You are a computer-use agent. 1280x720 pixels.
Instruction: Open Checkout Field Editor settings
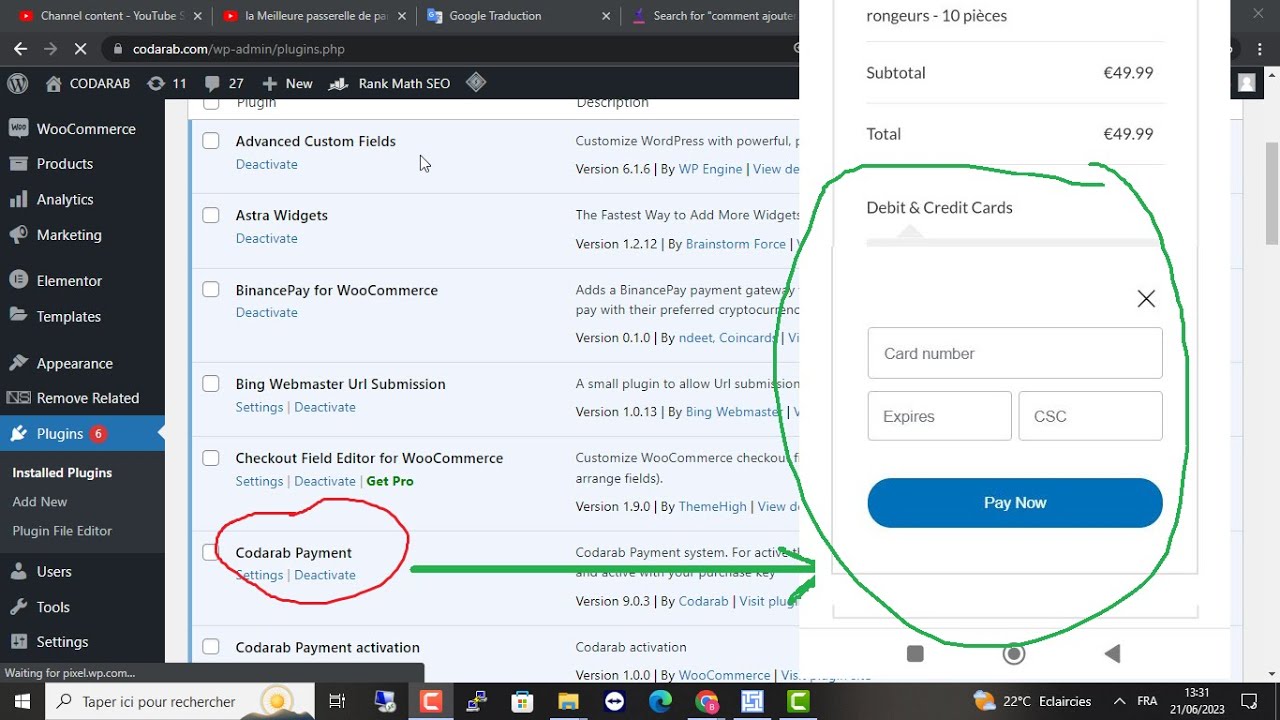[x=259, y=481]
